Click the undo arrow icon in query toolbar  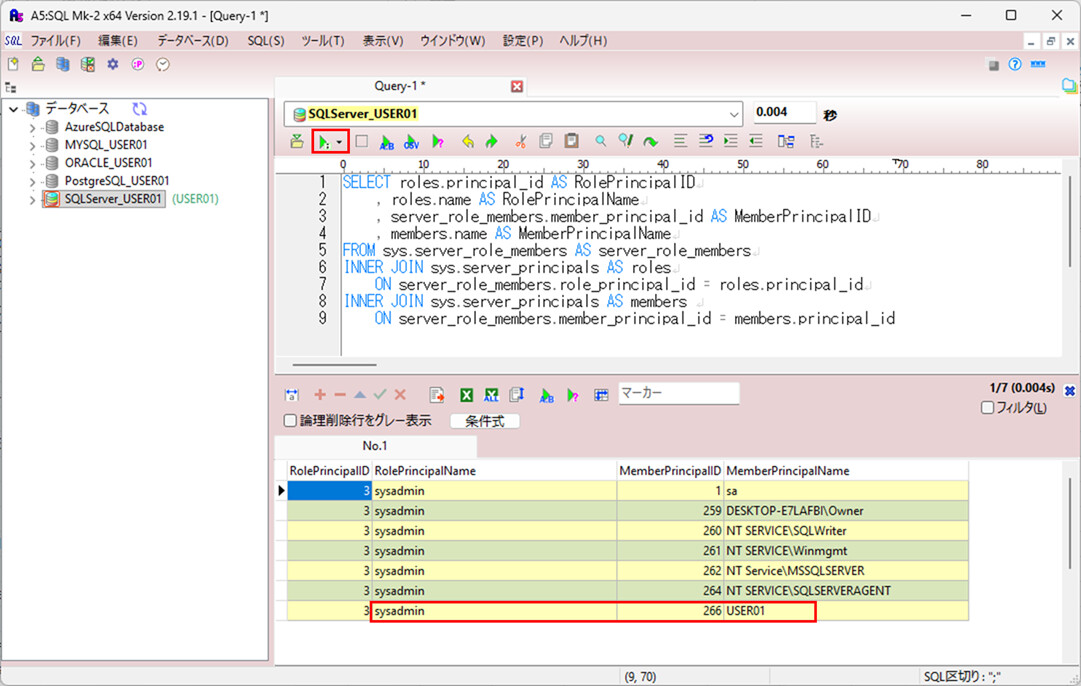(468, 142)
